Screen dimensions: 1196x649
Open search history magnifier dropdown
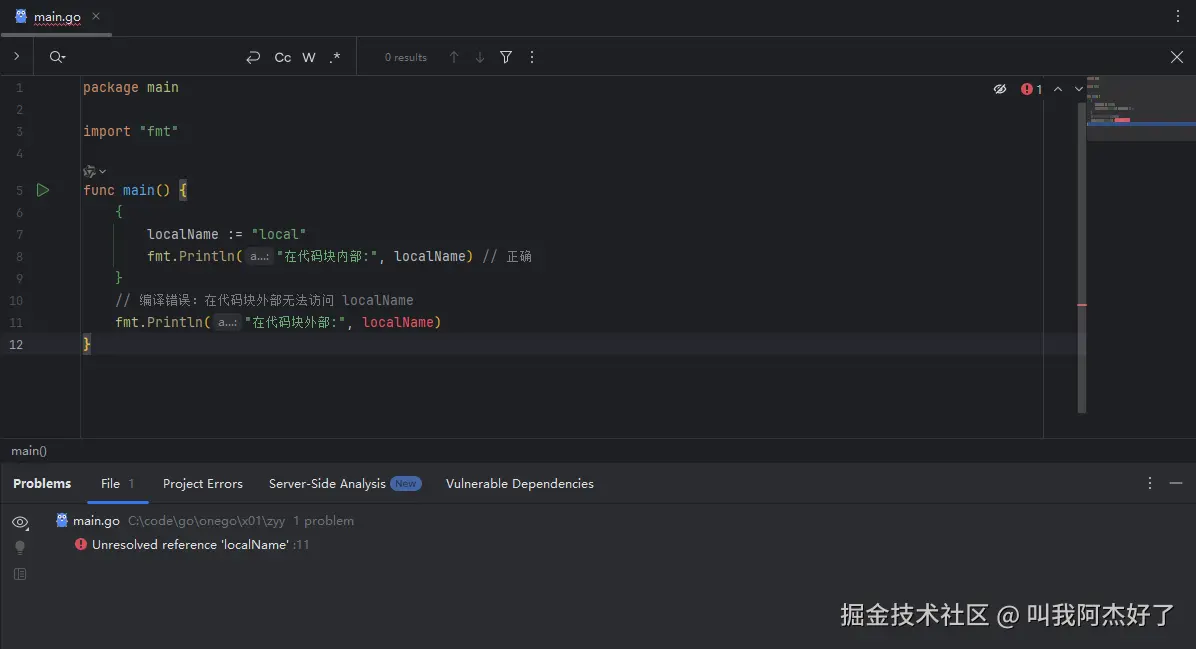pos(57,57)
